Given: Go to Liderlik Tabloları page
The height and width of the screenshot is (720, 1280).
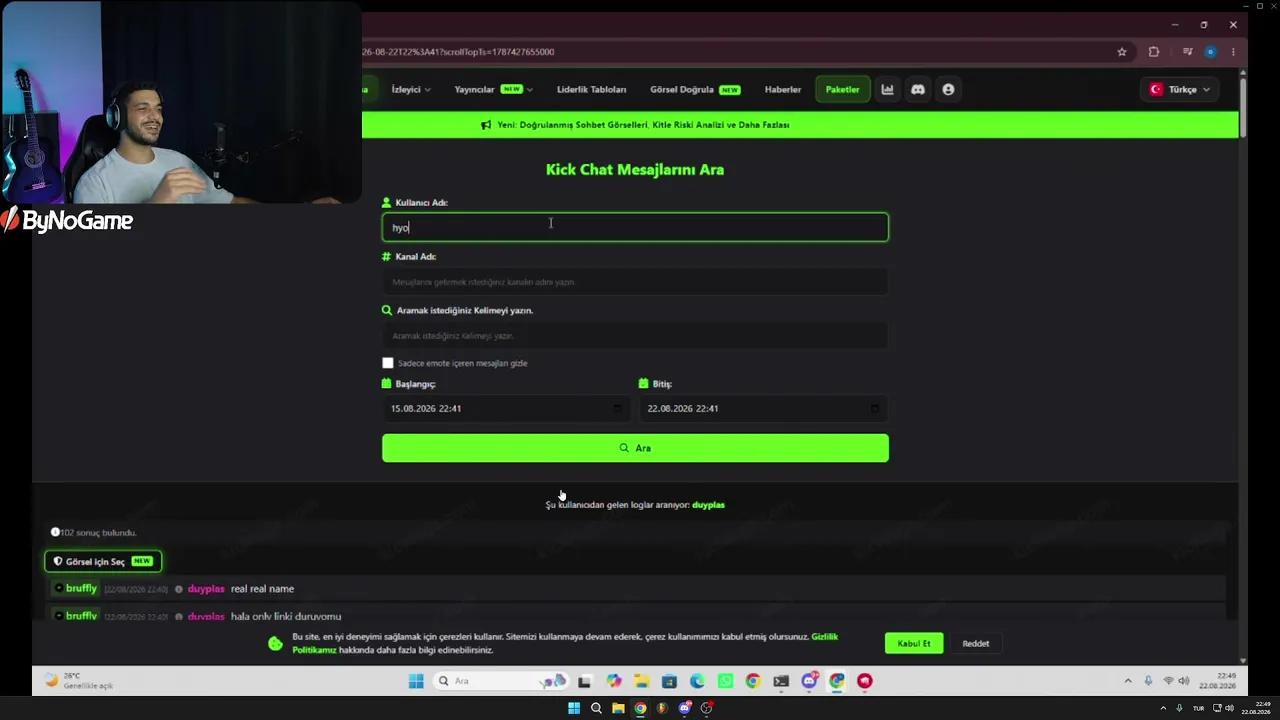Looking at the screenshot, I should point(592,90).
